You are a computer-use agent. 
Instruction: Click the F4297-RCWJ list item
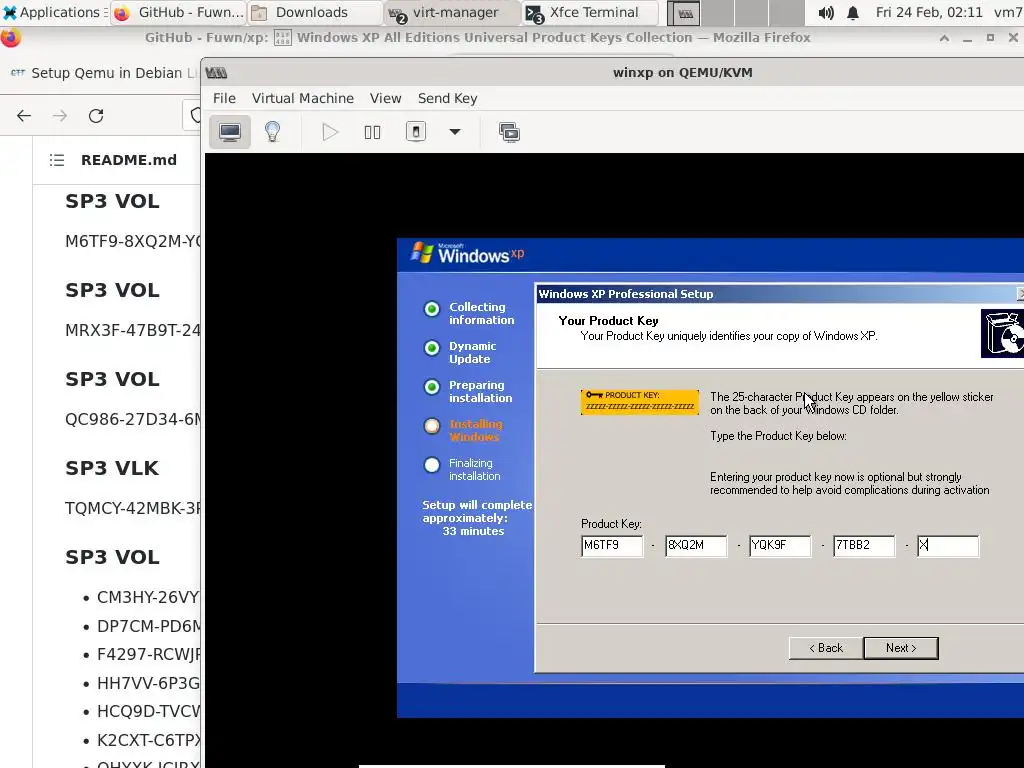[x=149, y=654]
